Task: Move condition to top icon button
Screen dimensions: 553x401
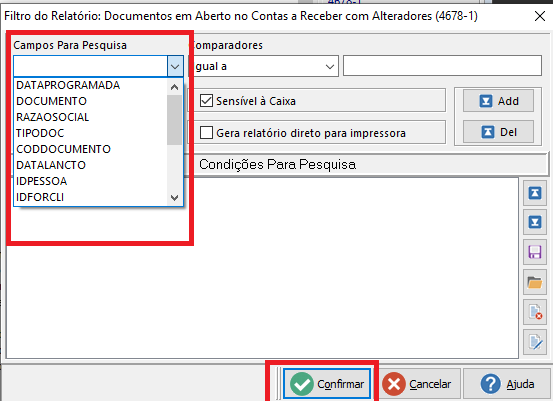Action: coord(535,193)
